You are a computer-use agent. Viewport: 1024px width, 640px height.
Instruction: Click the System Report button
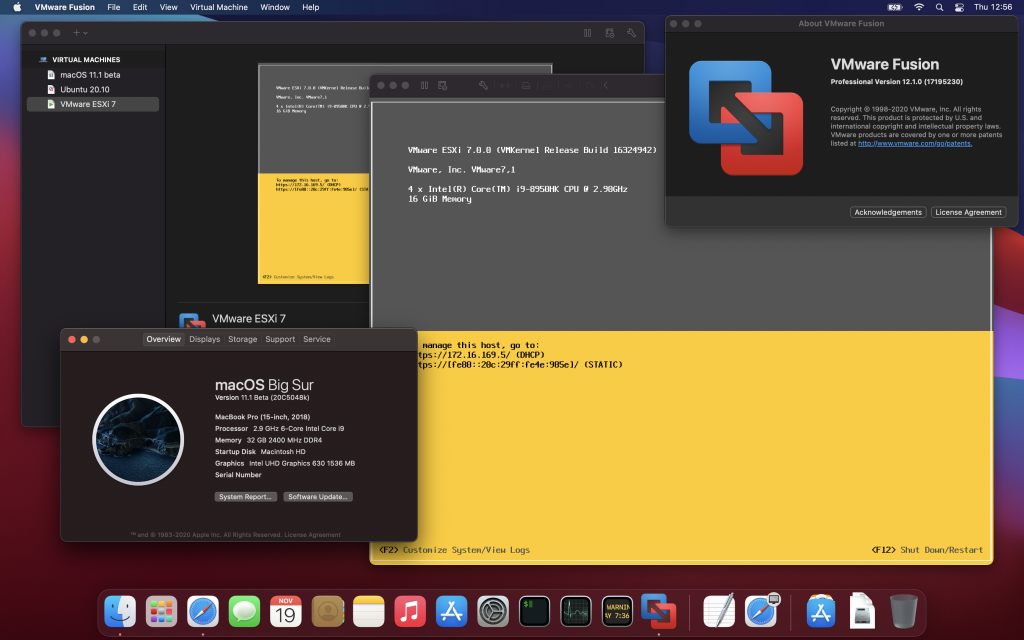coord(245,497)
